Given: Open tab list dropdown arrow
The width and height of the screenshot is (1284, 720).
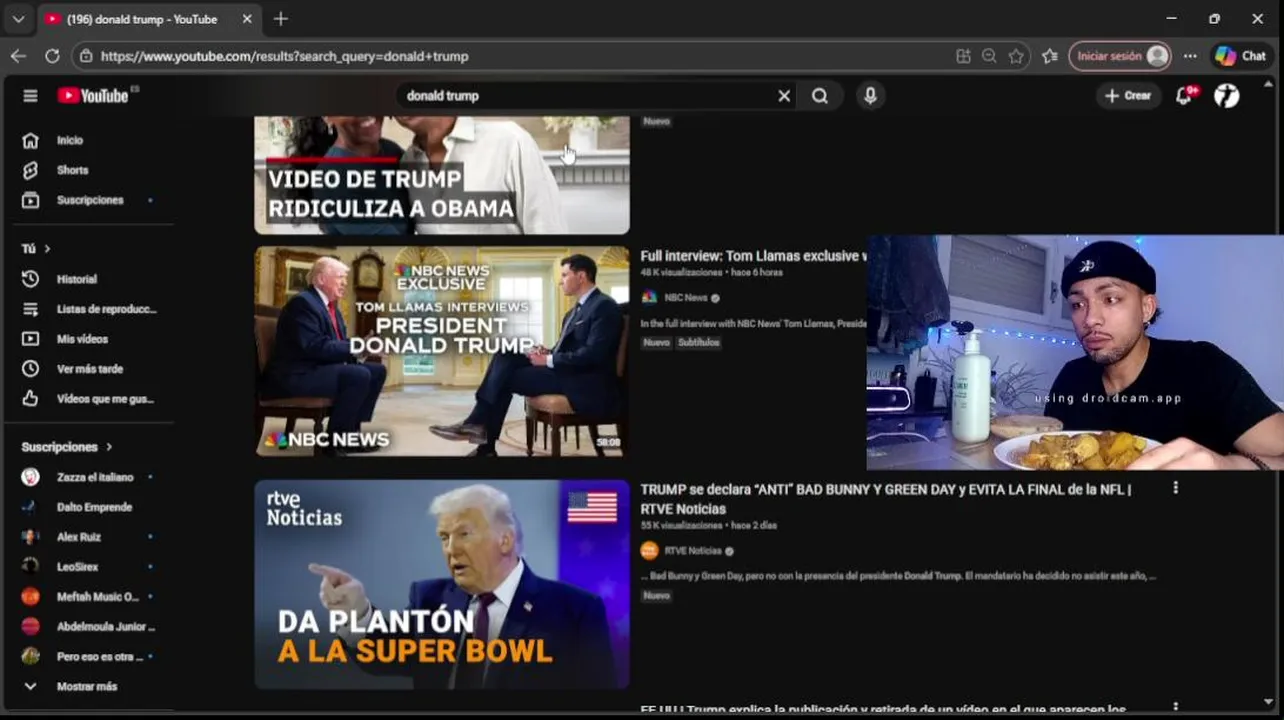Looking at the screenshot, I should (18, 19).
